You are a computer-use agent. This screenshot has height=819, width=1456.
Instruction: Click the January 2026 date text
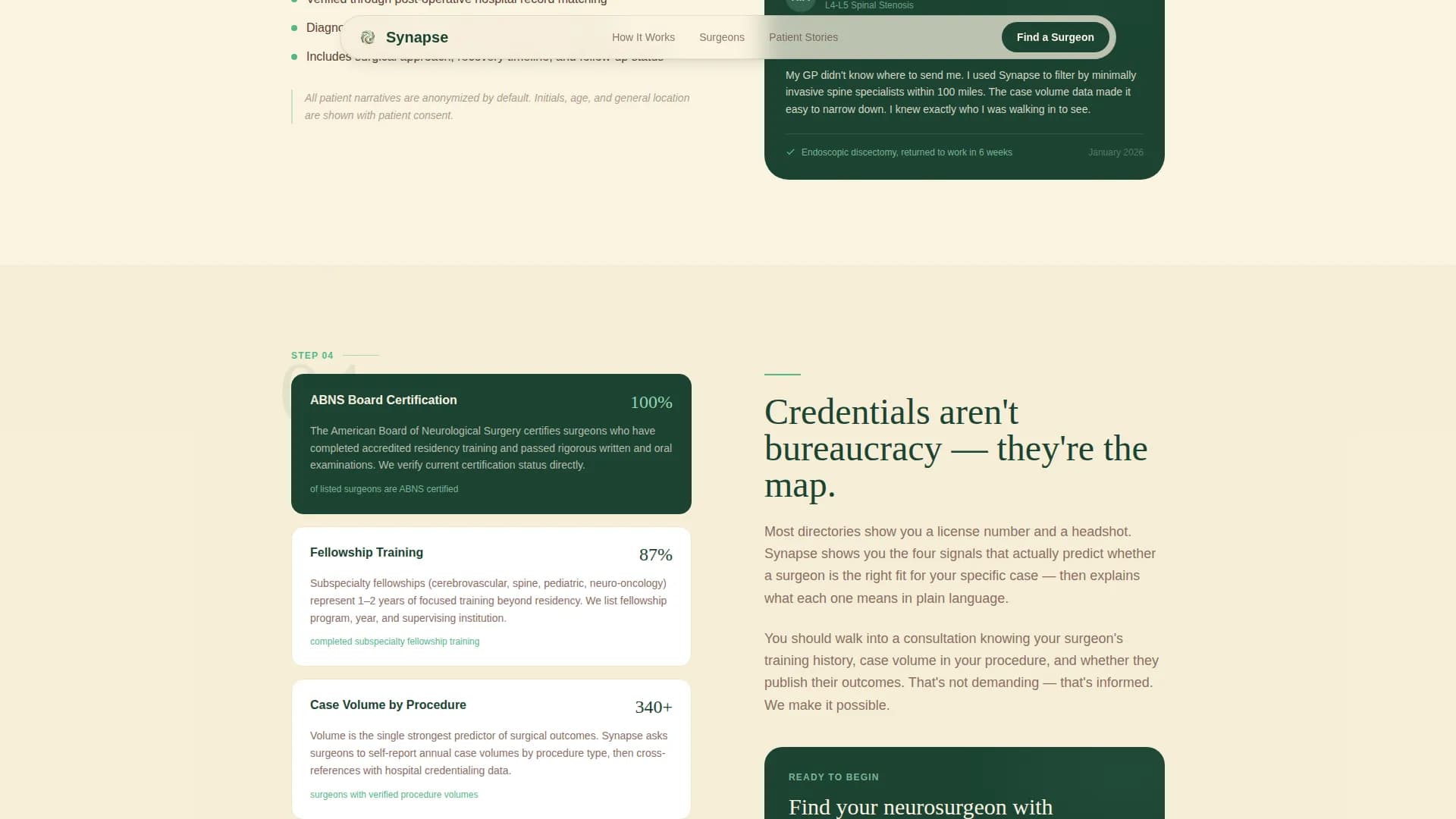pos(1116,152)
